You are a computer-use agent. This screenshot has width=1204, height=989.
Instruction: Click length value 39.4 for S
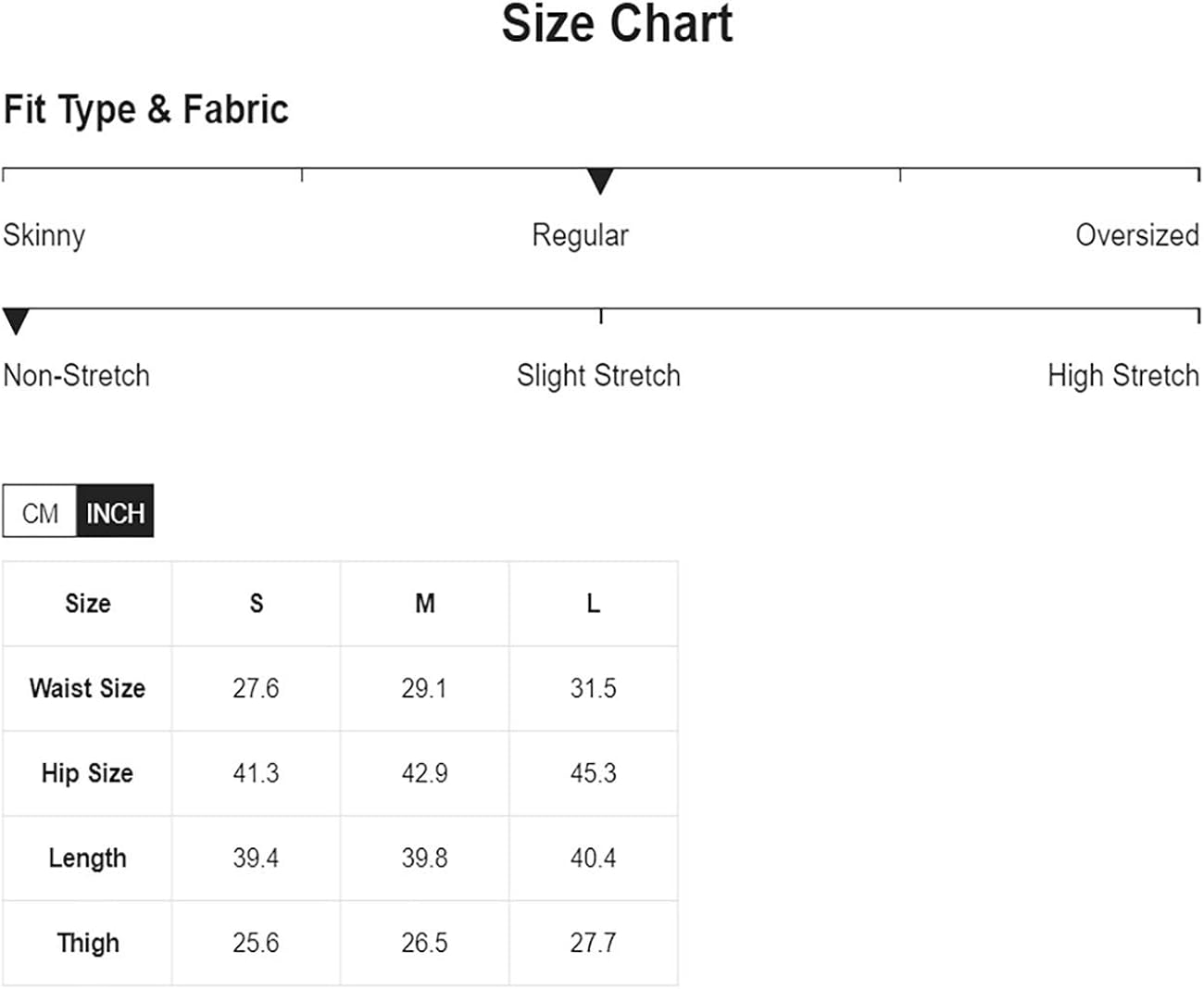coord(256,858)
